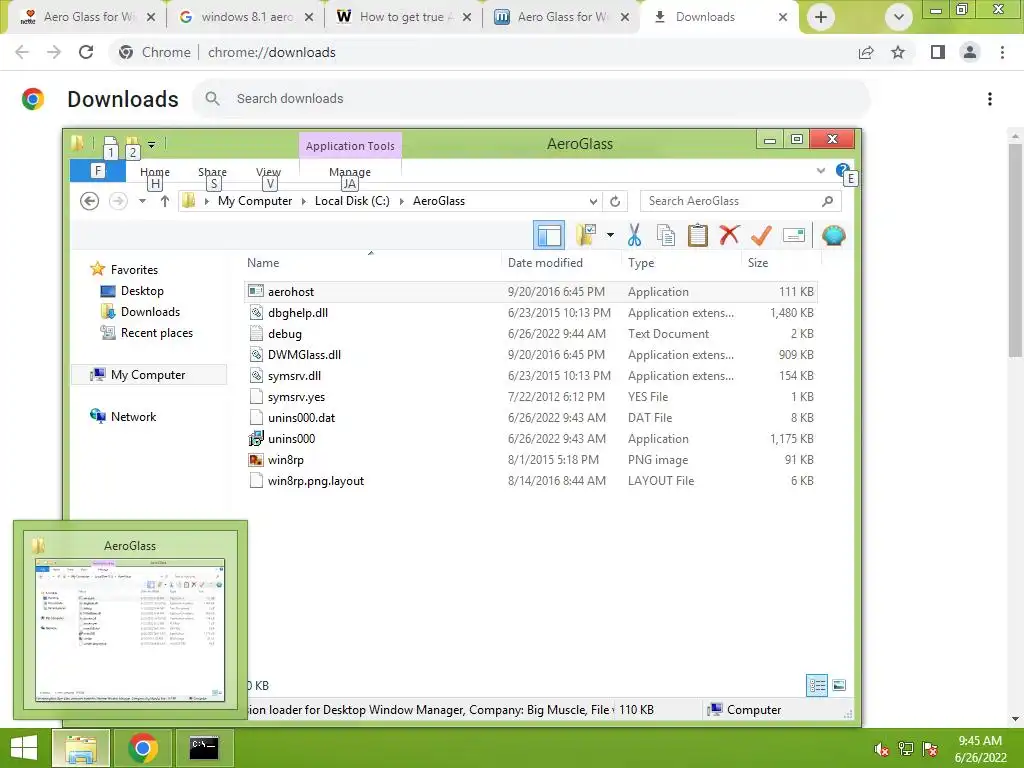Screen dimensions: 1024x768
Task: Open Chrome Downloads page more actions menu
Action: click(x=989, y=99)
